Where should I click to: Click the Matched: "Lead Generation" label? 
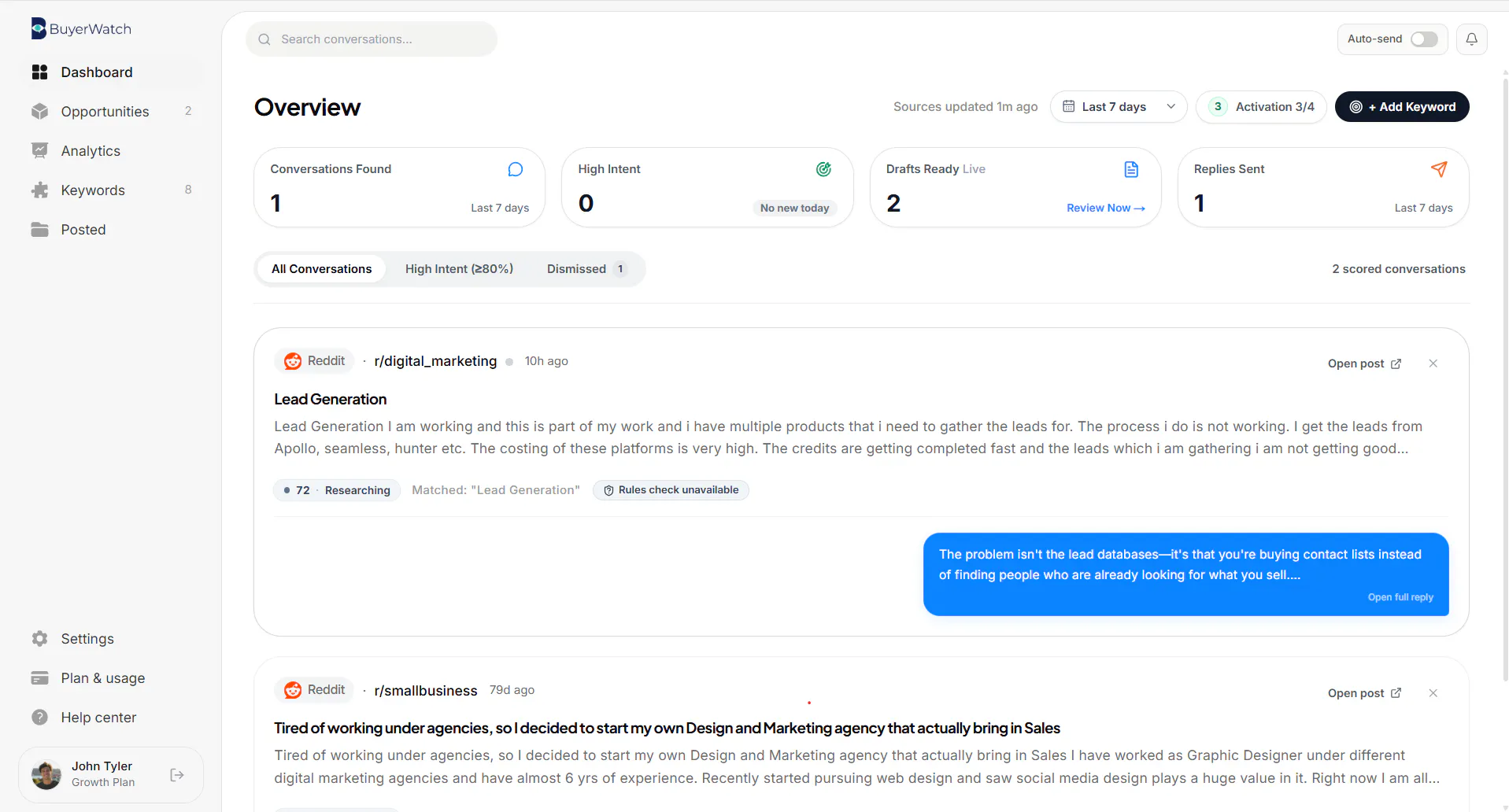[x=496, y=490]
